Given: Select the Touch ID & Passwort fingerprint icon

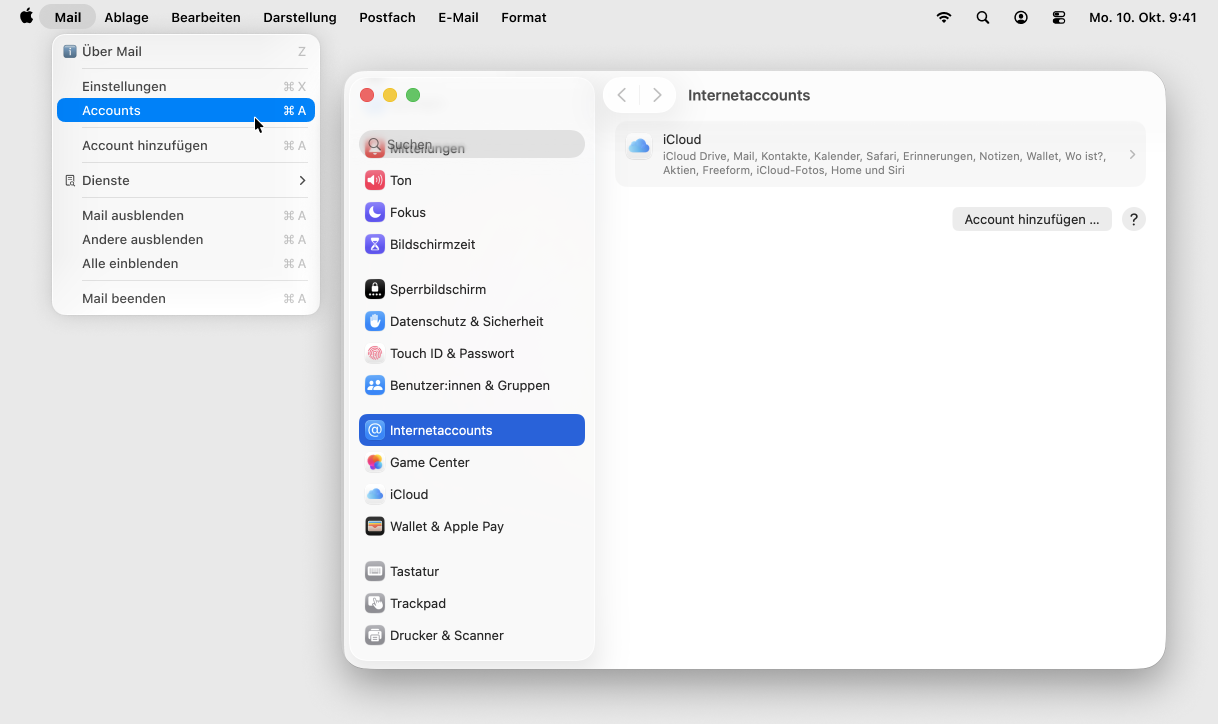Looking at the screenshot, I should pyautogui.click(x=375, y=353).
